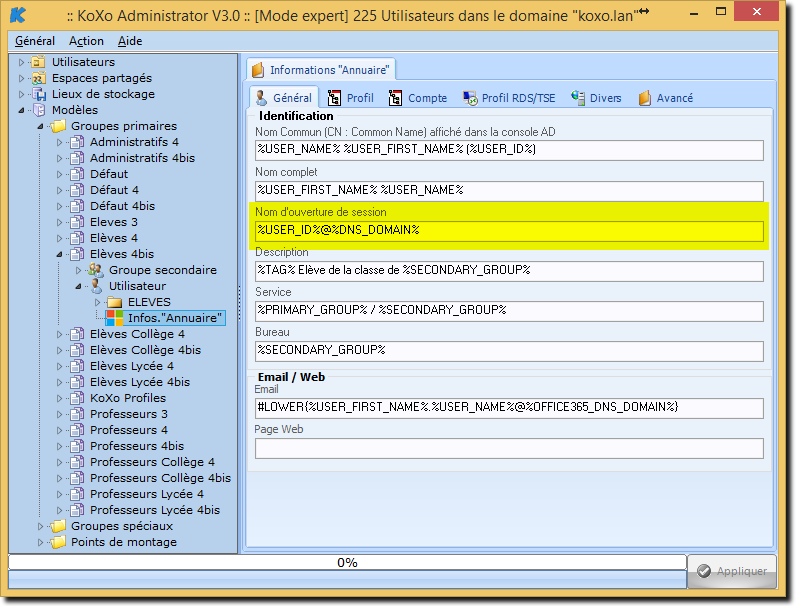Click the Divers tab icon
This screenshot has width=796, height=606.
point(578,97)
